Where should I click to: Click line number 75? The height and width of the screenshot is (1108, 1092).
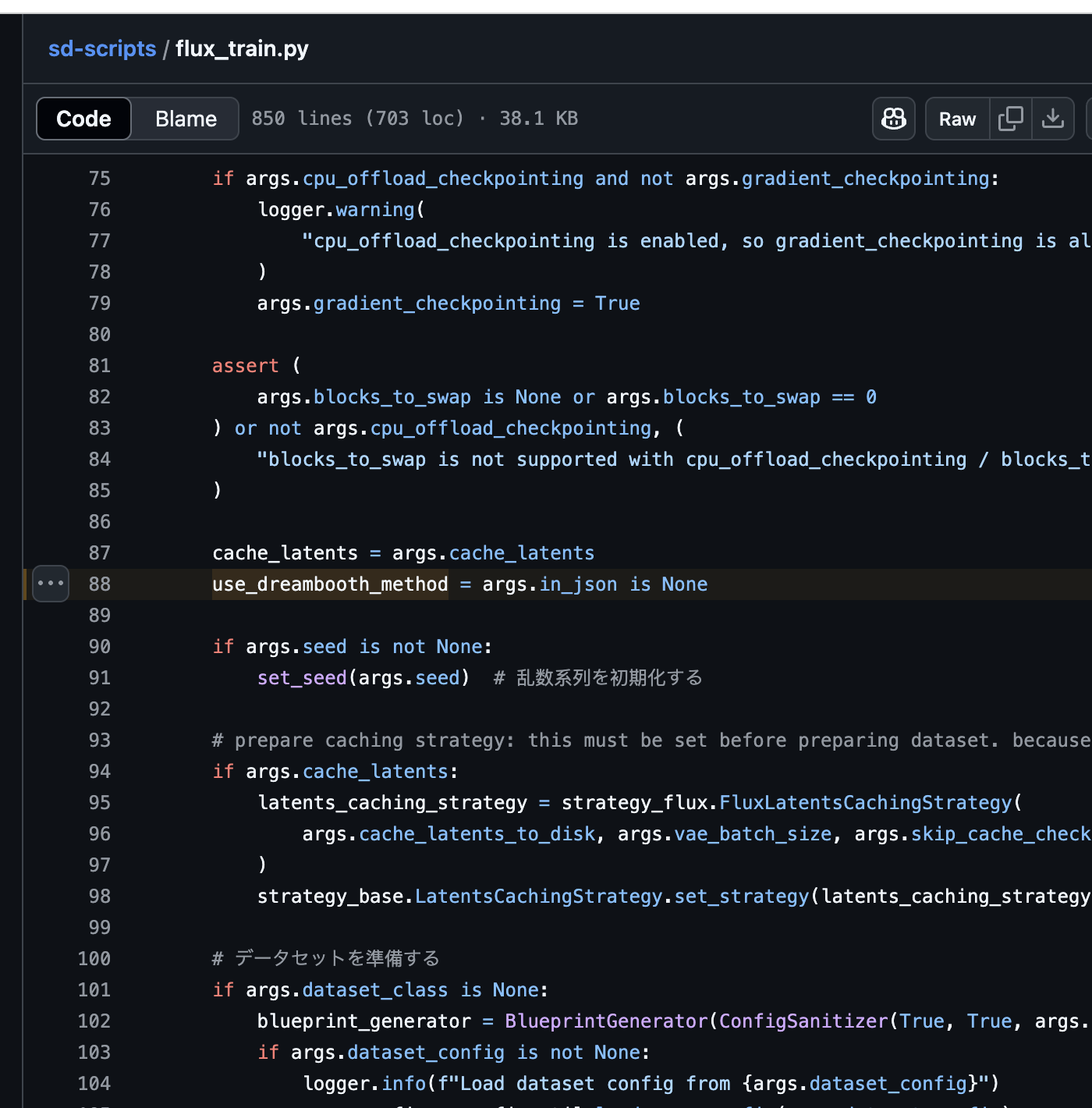pos(99,179)
